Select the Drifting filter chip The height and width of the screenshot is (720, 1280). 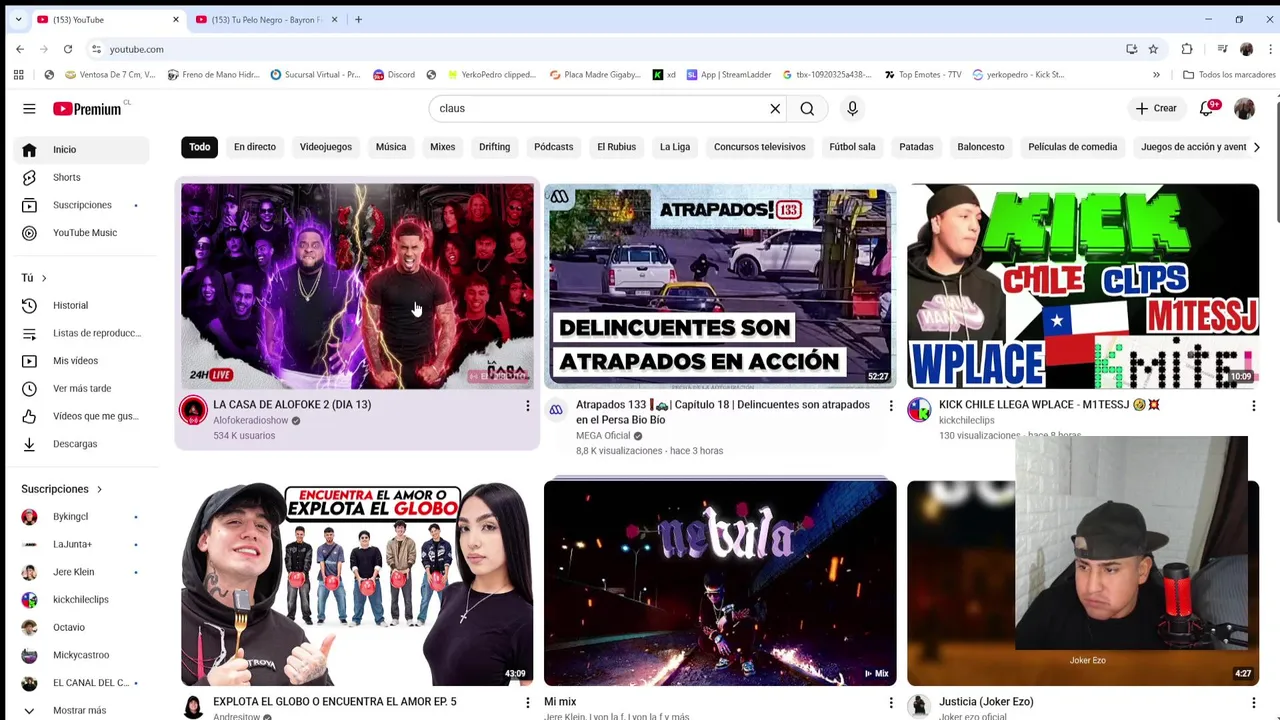494,147
